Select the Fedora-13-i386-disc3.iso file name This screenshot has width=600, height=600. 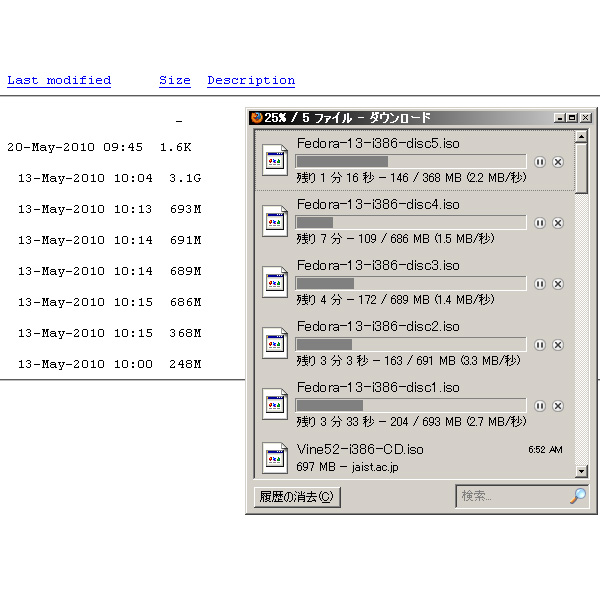tap(378, 265)
